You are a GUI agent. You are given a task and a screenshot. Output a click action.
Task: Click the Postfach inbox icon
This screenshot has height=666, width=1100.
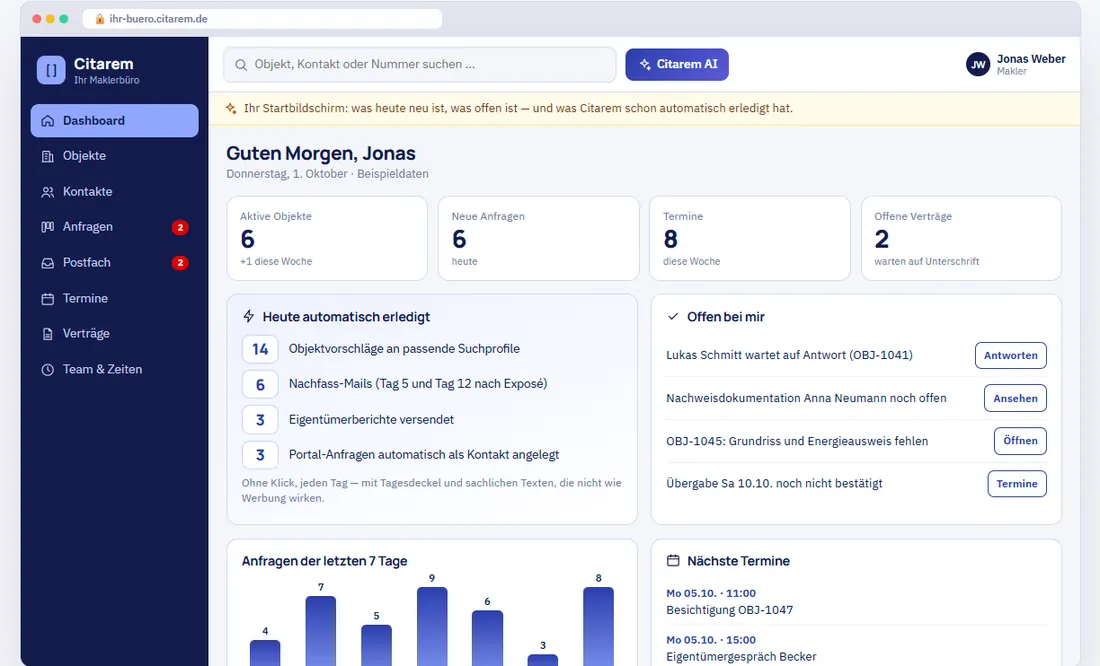coord(48,263)
